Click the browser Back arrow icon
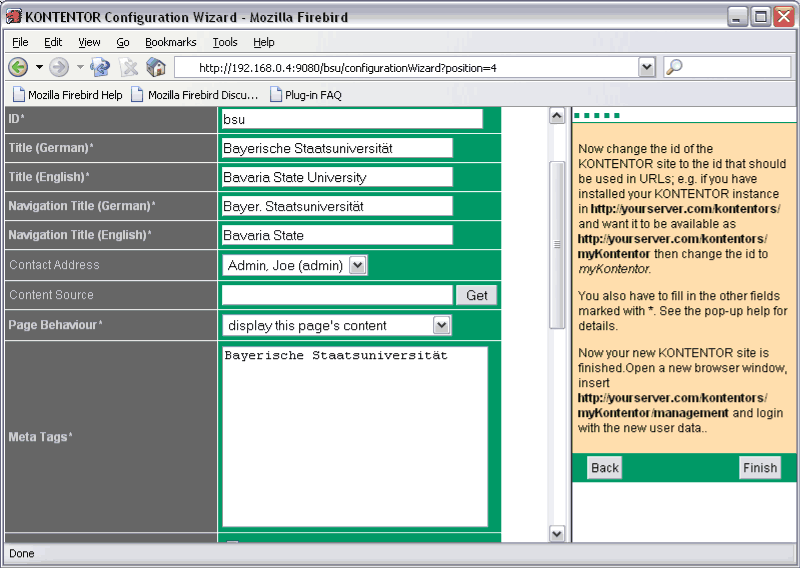Screen dimensions: 800x568 (x=18, y=67)
